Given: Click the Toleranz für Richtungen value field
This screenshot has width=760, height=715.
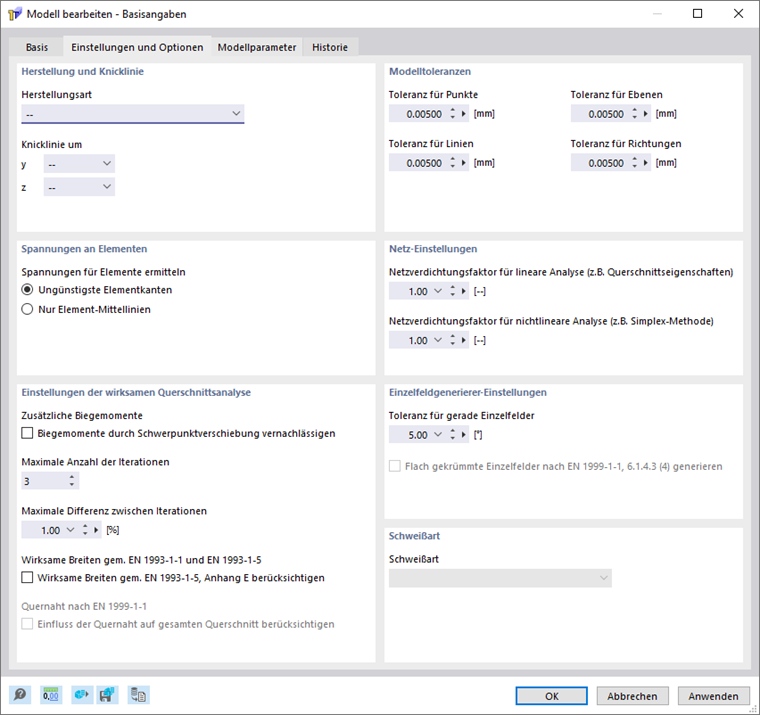Looking at the screenshot, I should click(x=601, y=163).
